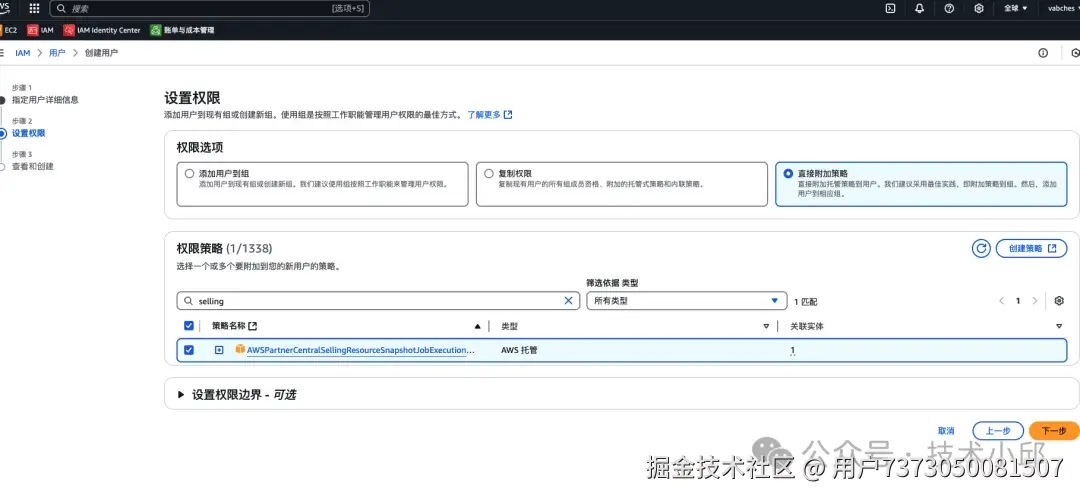The image size is (1080, 498).
Task: Sort by the 关联实体 column
Action: (x=1059, y=326)
